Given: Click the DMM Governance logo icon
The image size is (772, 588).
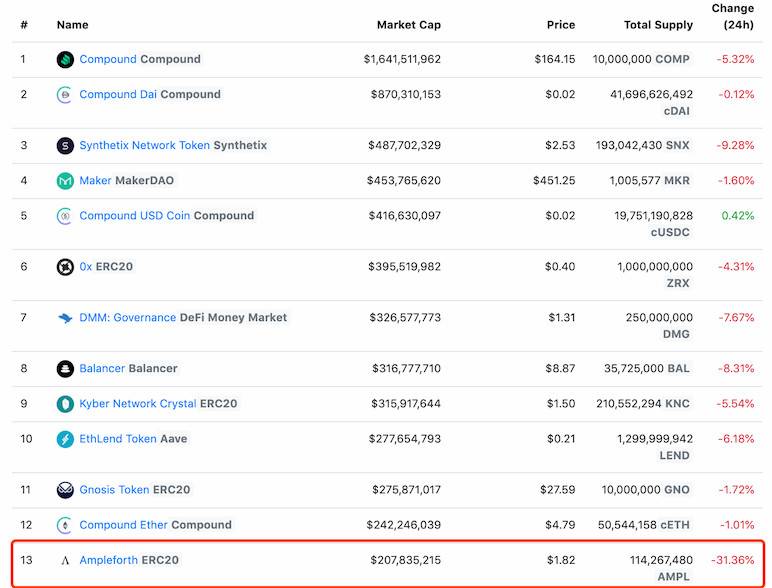Looking at the screenshot, I should 65,318.
